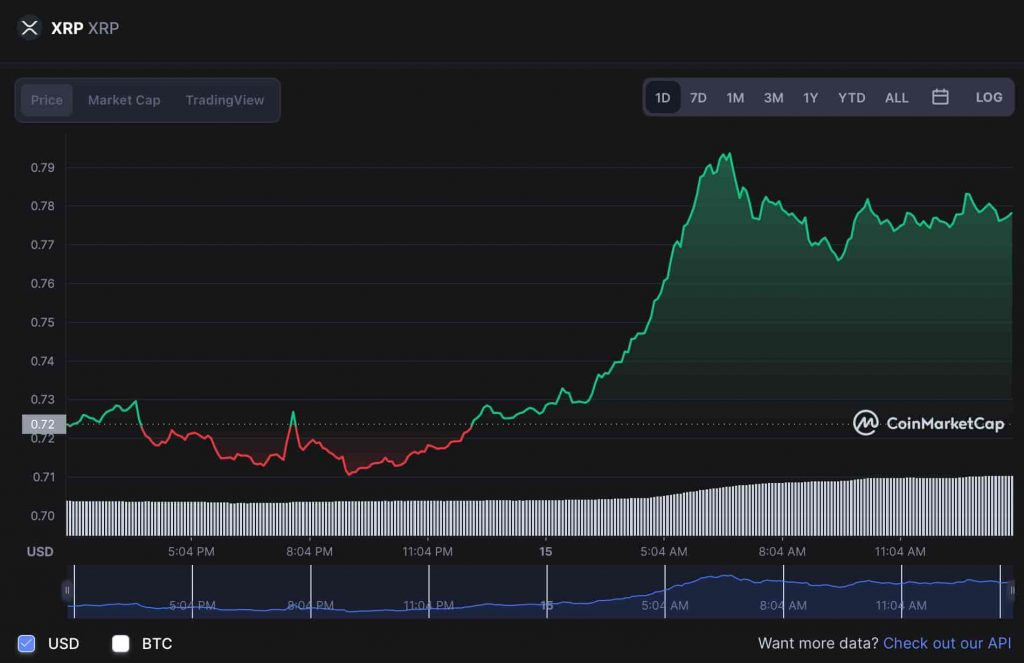Select the Price tab
This screenshot has width=1024, height=663.
pos(47,100)
